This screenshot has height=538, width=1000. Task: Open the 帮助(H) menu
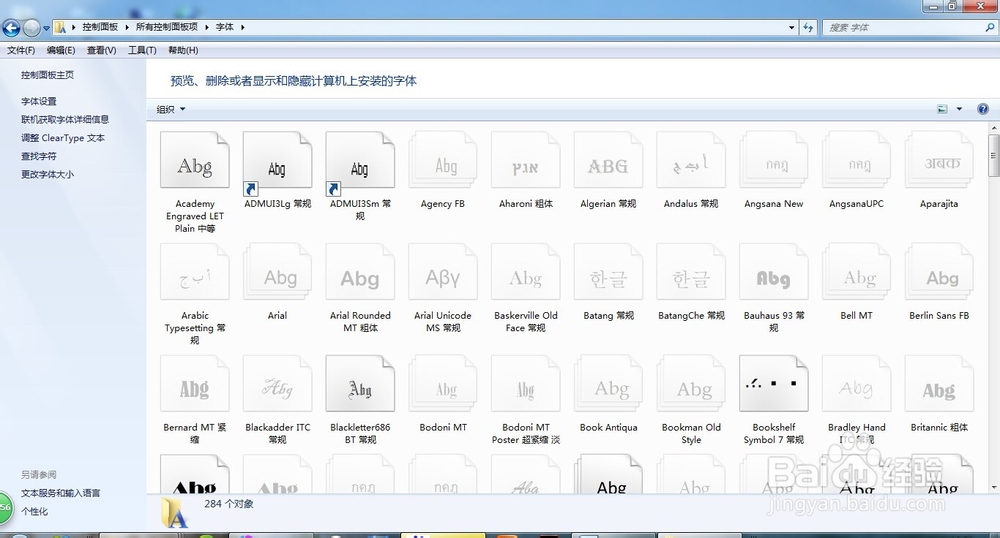(x=183, y=50)
